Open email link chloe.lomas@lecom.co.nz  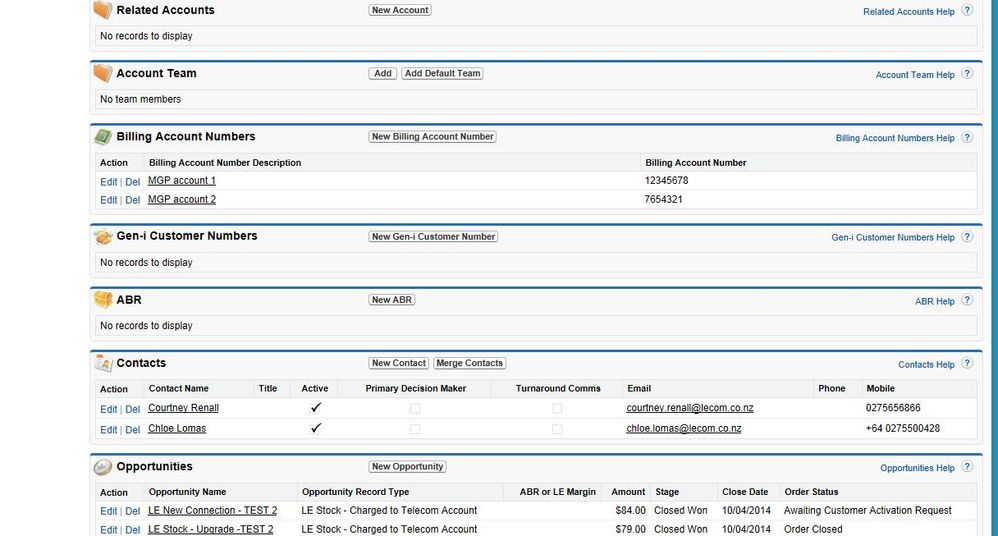[x=683, y=429]
